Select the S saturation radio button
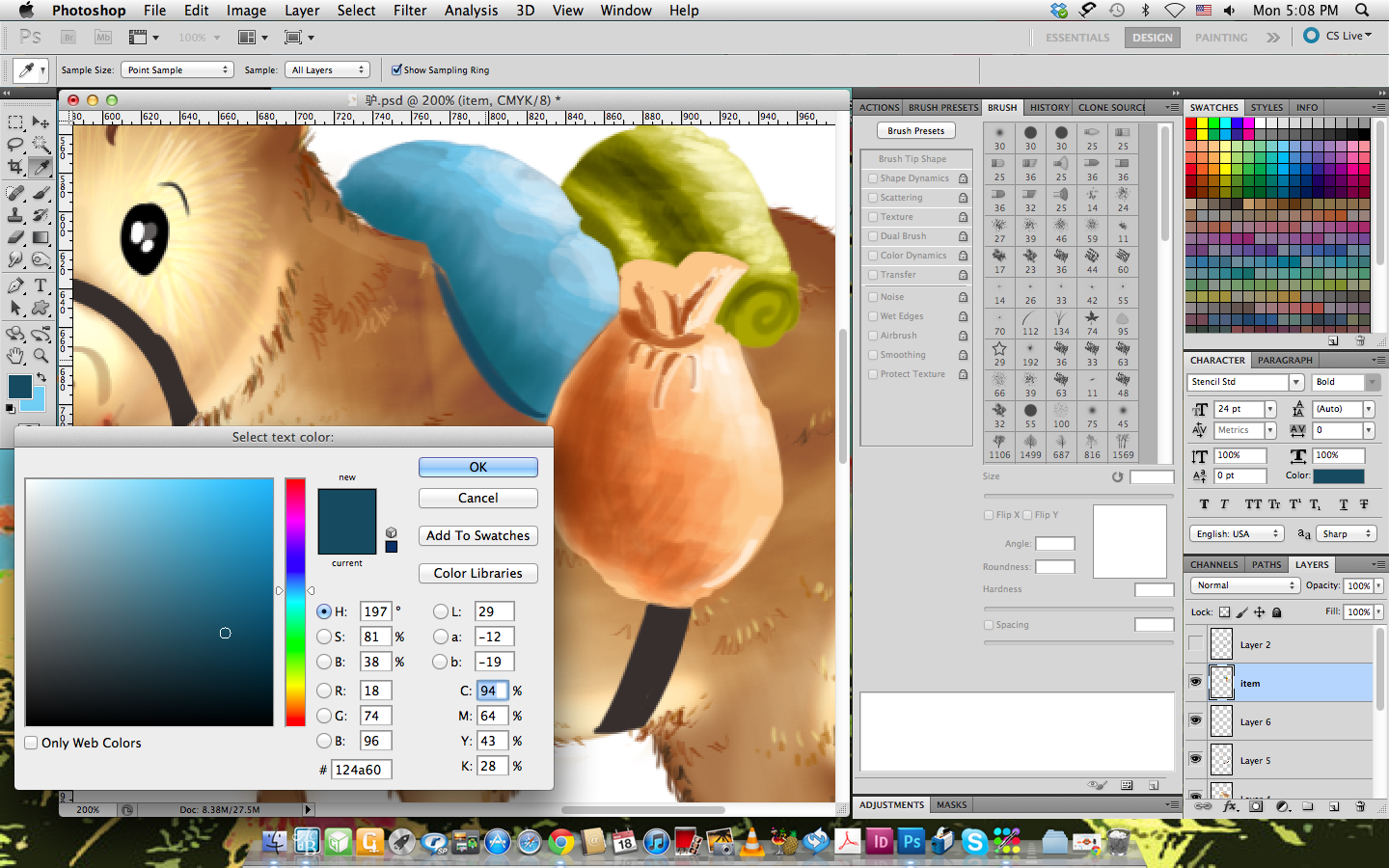 (324, 637)
